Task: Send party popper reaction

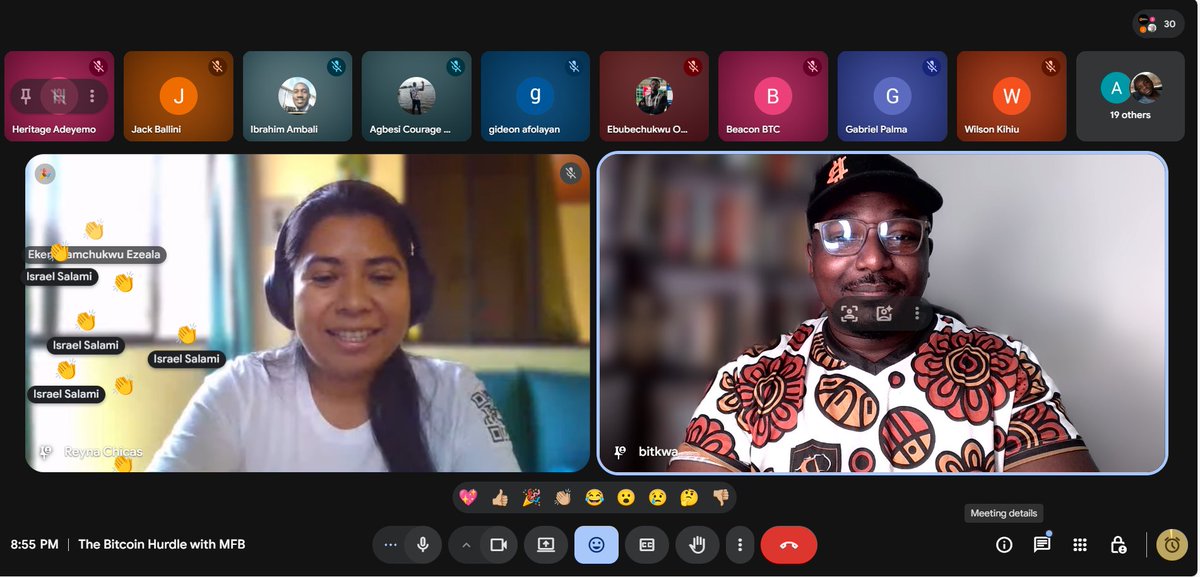Action: [531, 497]
